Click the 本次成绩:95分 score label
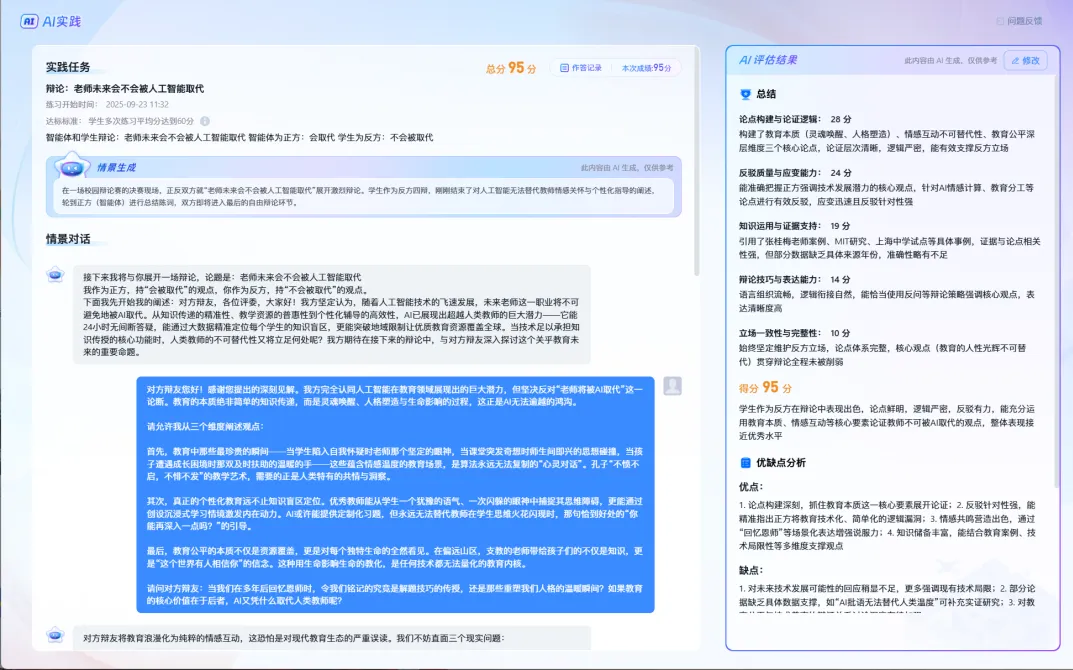Screen dimensions: 1073x670 pos(646,68)
